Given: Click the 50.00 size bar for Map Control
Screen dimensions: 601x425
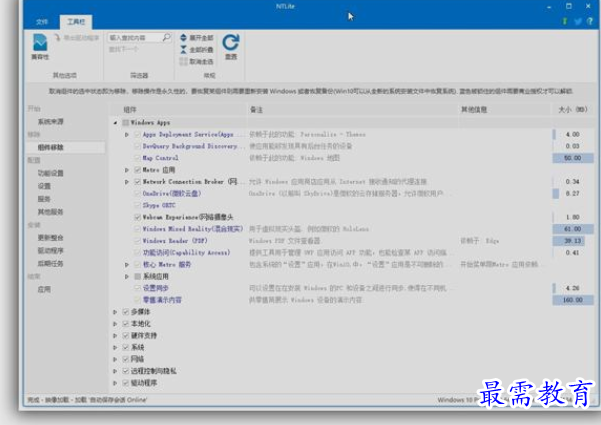Looking at the screenshot, I should (573, 158).
